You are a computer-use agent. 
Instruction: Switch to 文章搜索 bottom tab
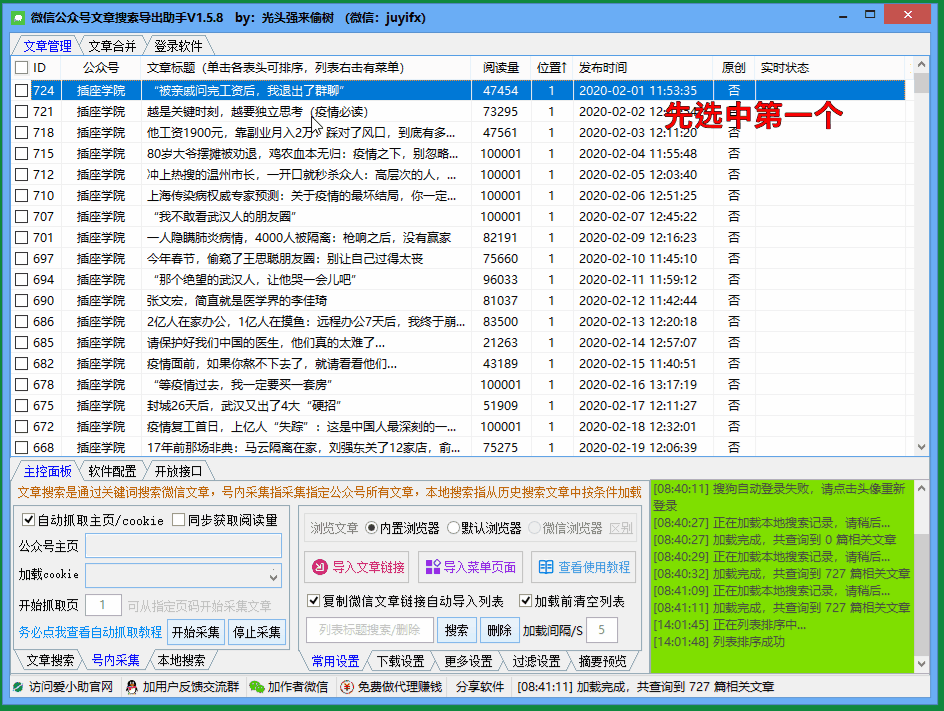pyautogui.click(x=51, y=660)
